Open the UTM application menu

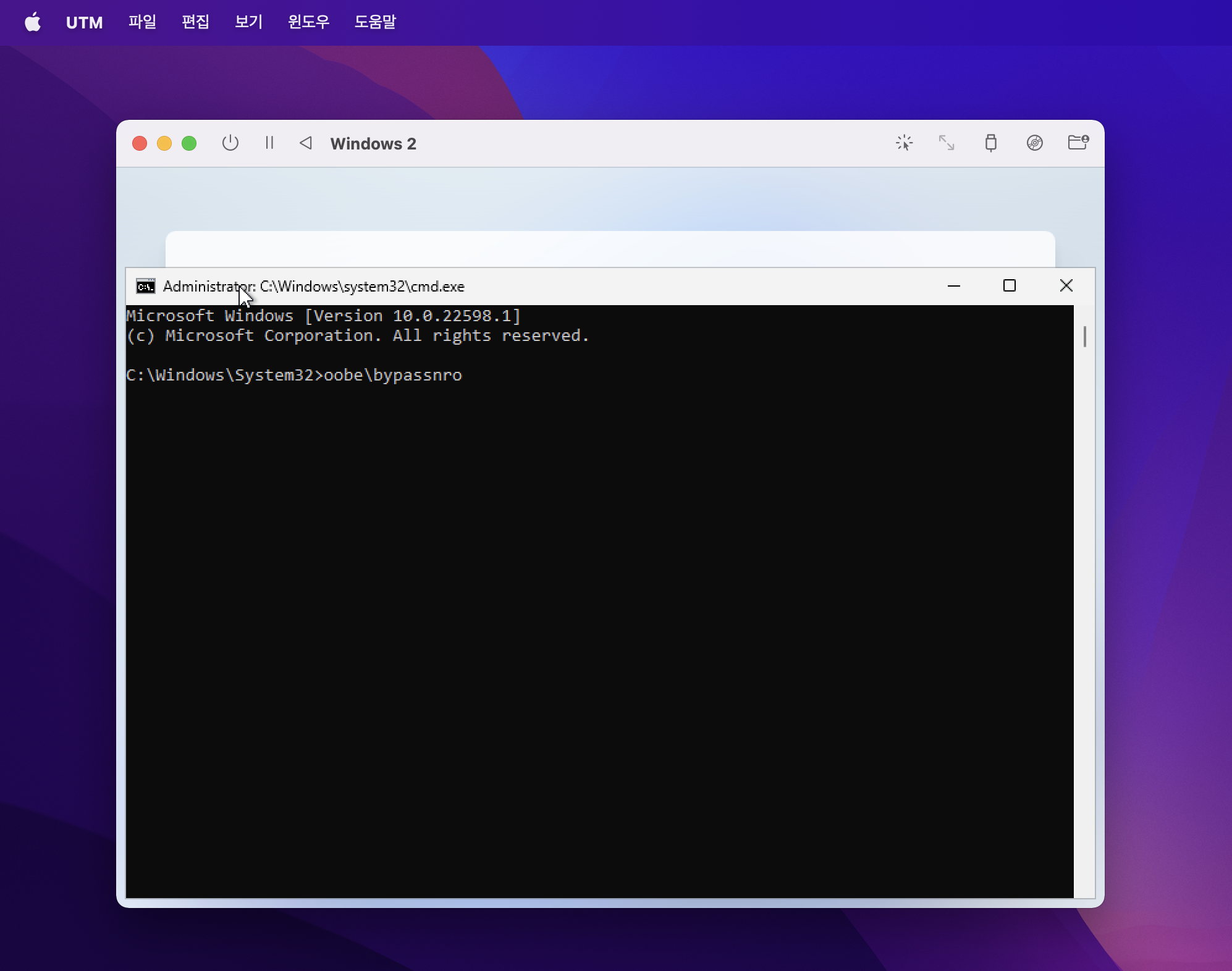(85, 22)
